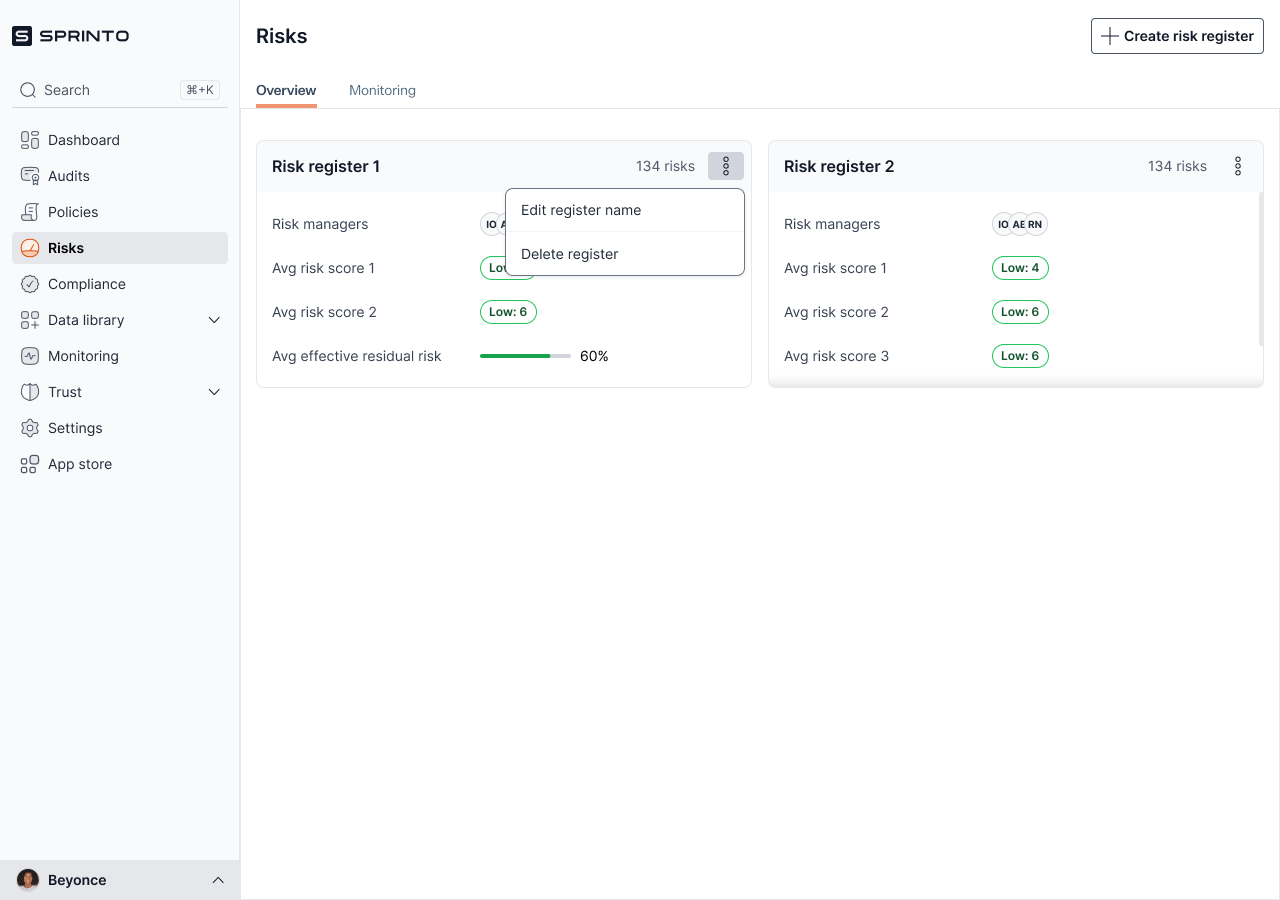The image size is (1280, 900).
Task: Close Risk register 1 three-dot menu
Action: click(726, 166)
